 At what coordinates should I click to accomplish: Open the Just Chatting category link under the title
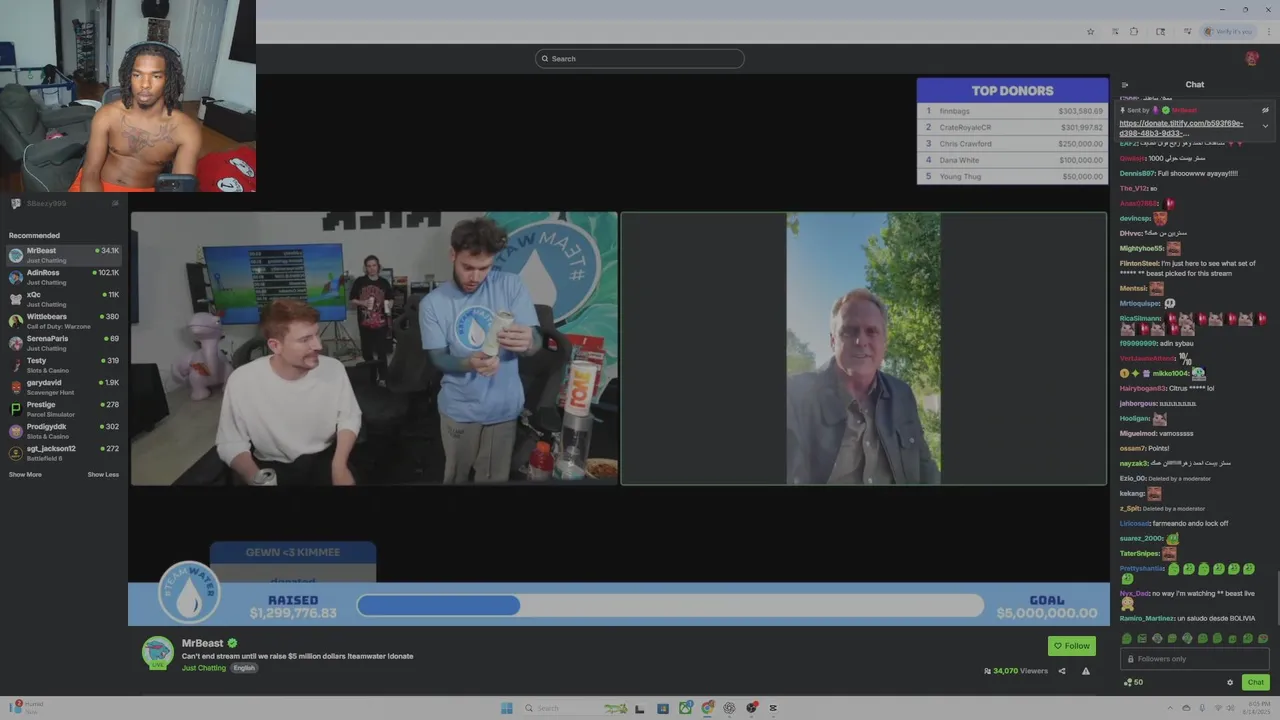tap(204, 668)
